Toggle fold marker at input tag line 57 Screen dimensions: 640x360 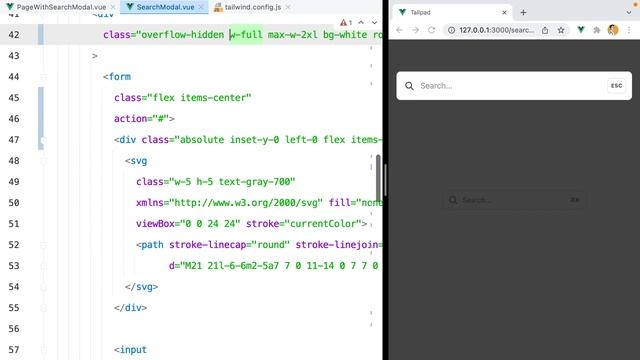pyautogui.click(x=44, y=350)
